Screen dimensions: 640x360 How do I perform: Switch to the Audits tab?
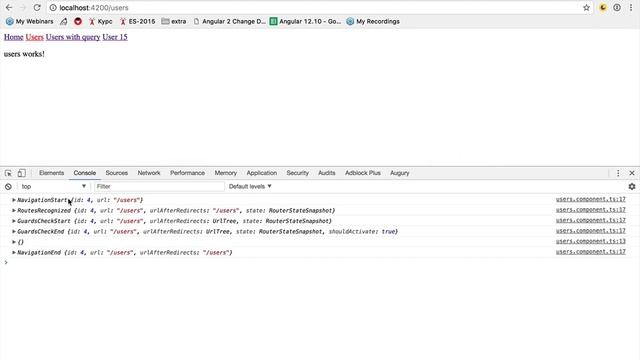327,173
